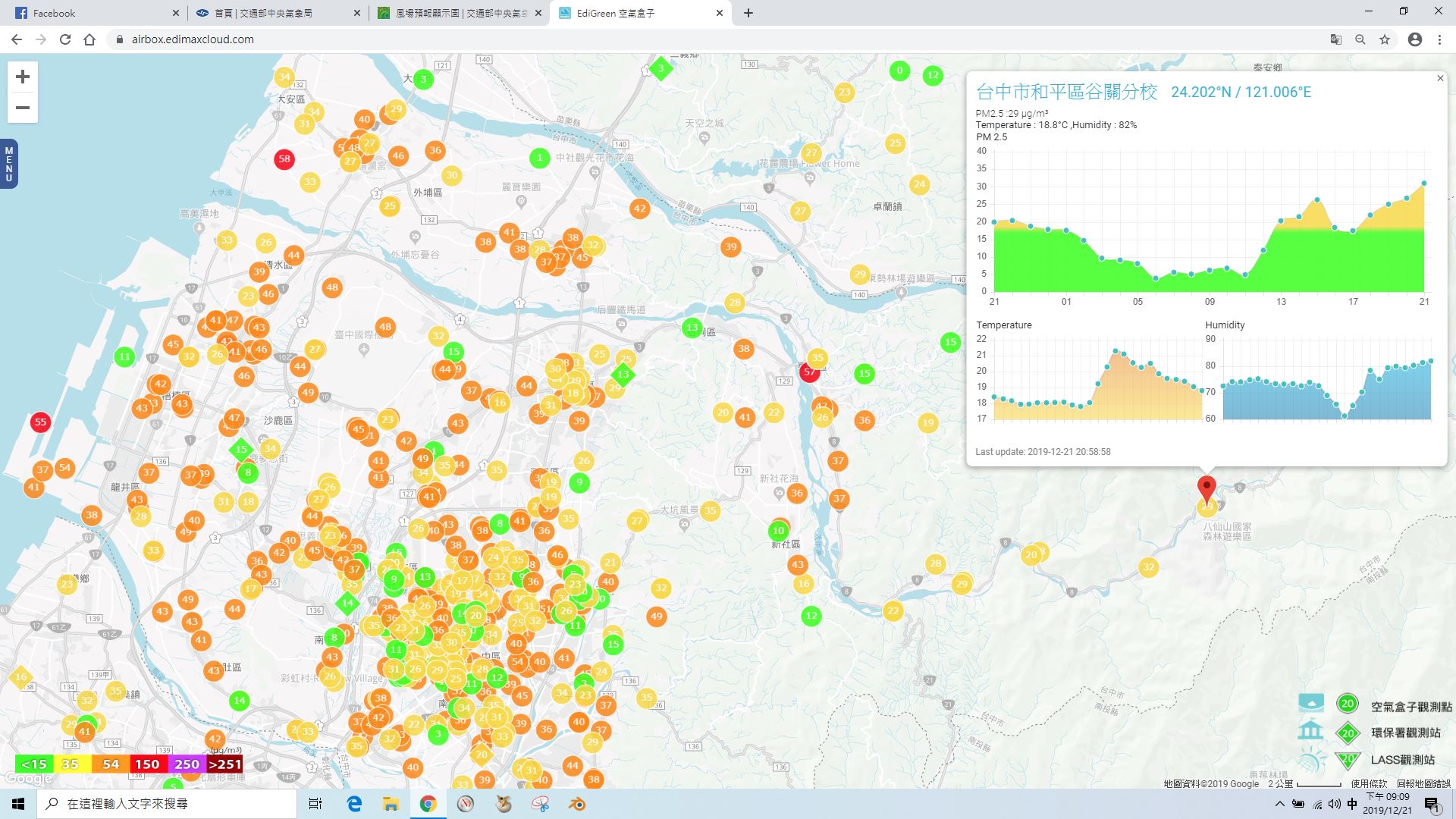Click the dark red >251 legend swatch
The image size is (1456, 819).
tap(224, 764)
